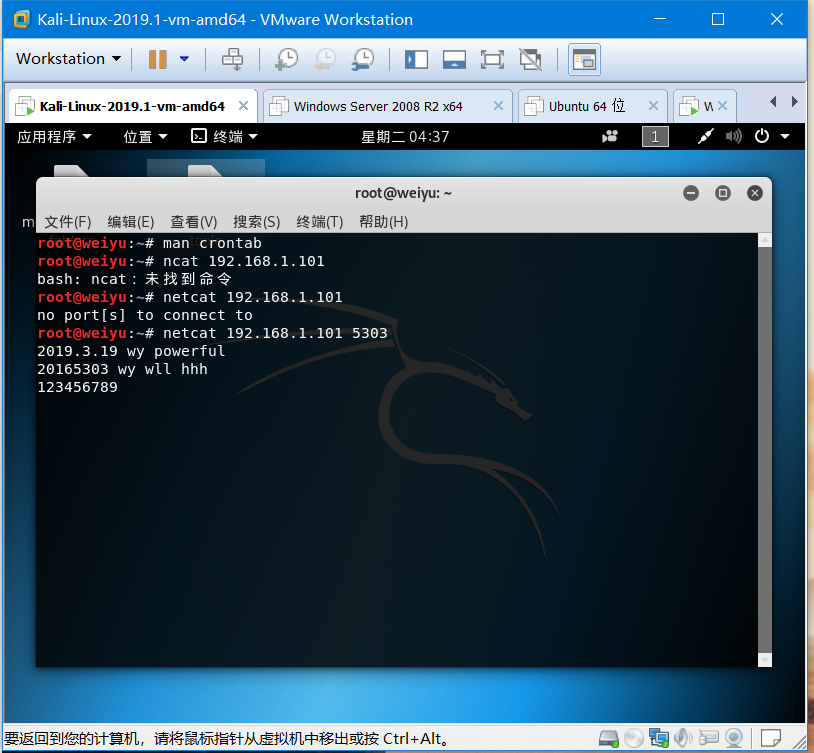The width and height of the screenshot is (814, 753).
Task: Toggle the thumbnail bar view
Action: 454,59
